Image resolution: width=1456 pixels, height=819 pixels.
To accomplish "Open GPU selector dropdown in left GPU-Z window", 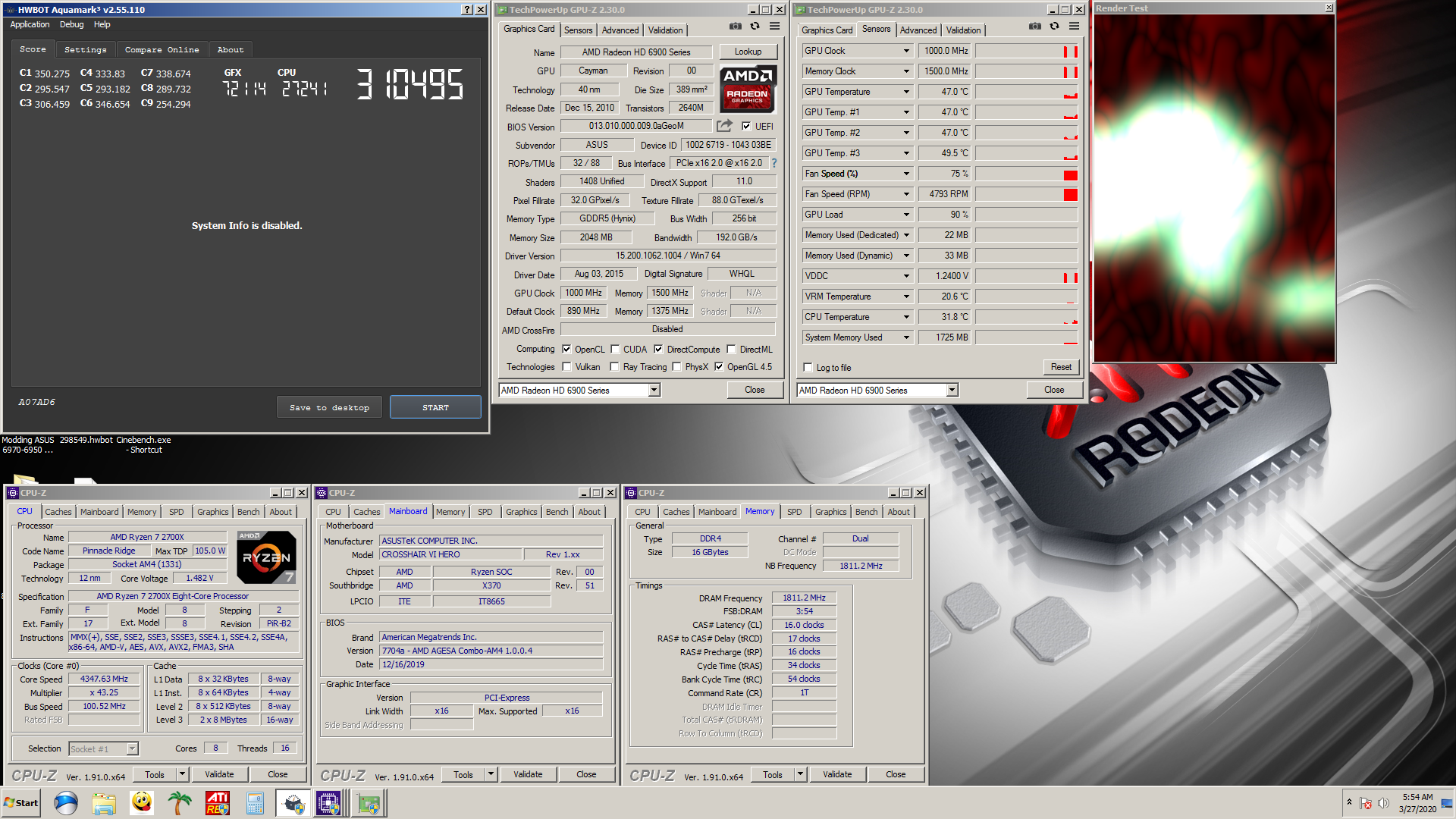I will click(x=654, y=391).
